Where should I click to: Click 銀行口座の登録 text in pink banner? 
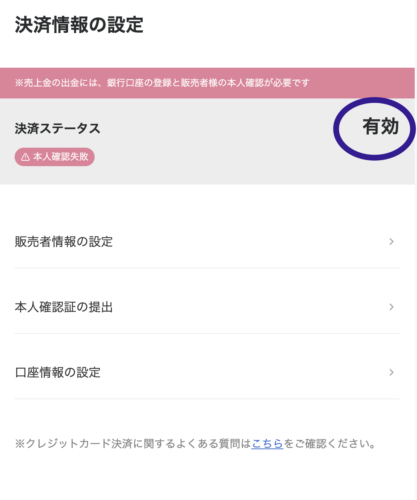click(139, 83)
